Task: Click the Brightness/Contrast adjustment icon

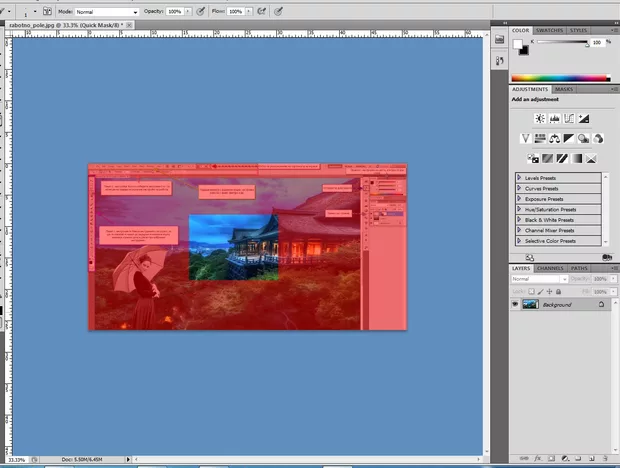Action: pos(539,118)
